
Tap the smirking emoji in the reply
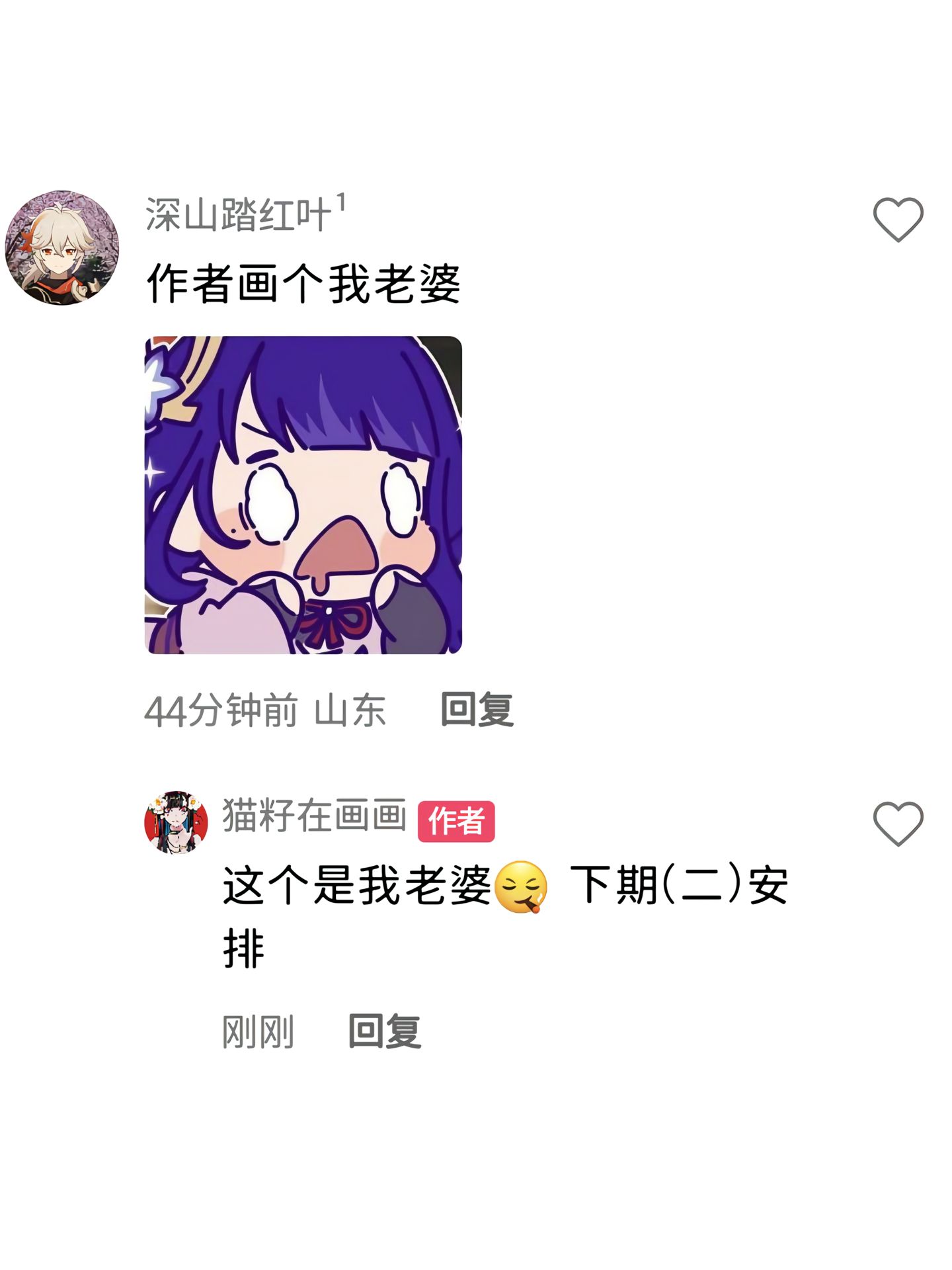pos(521,886)
